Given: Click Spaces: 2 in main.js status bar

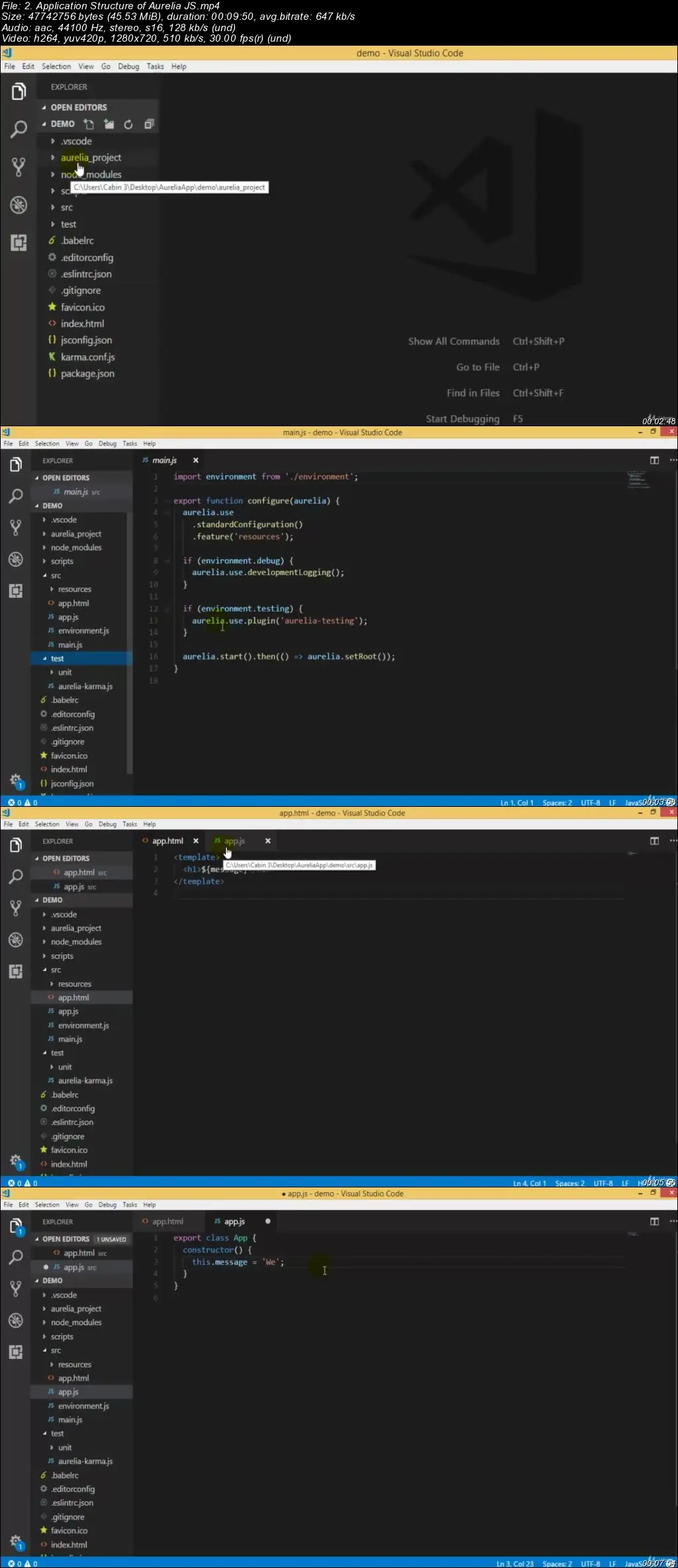Looking at the screenshot, I should [557, 802].
